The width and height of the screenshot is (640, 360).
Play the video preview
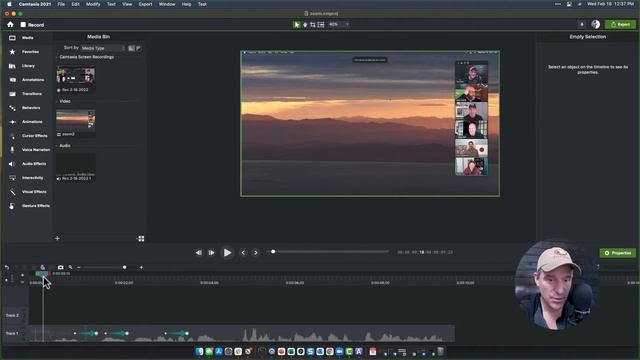(x=227, y=253)
